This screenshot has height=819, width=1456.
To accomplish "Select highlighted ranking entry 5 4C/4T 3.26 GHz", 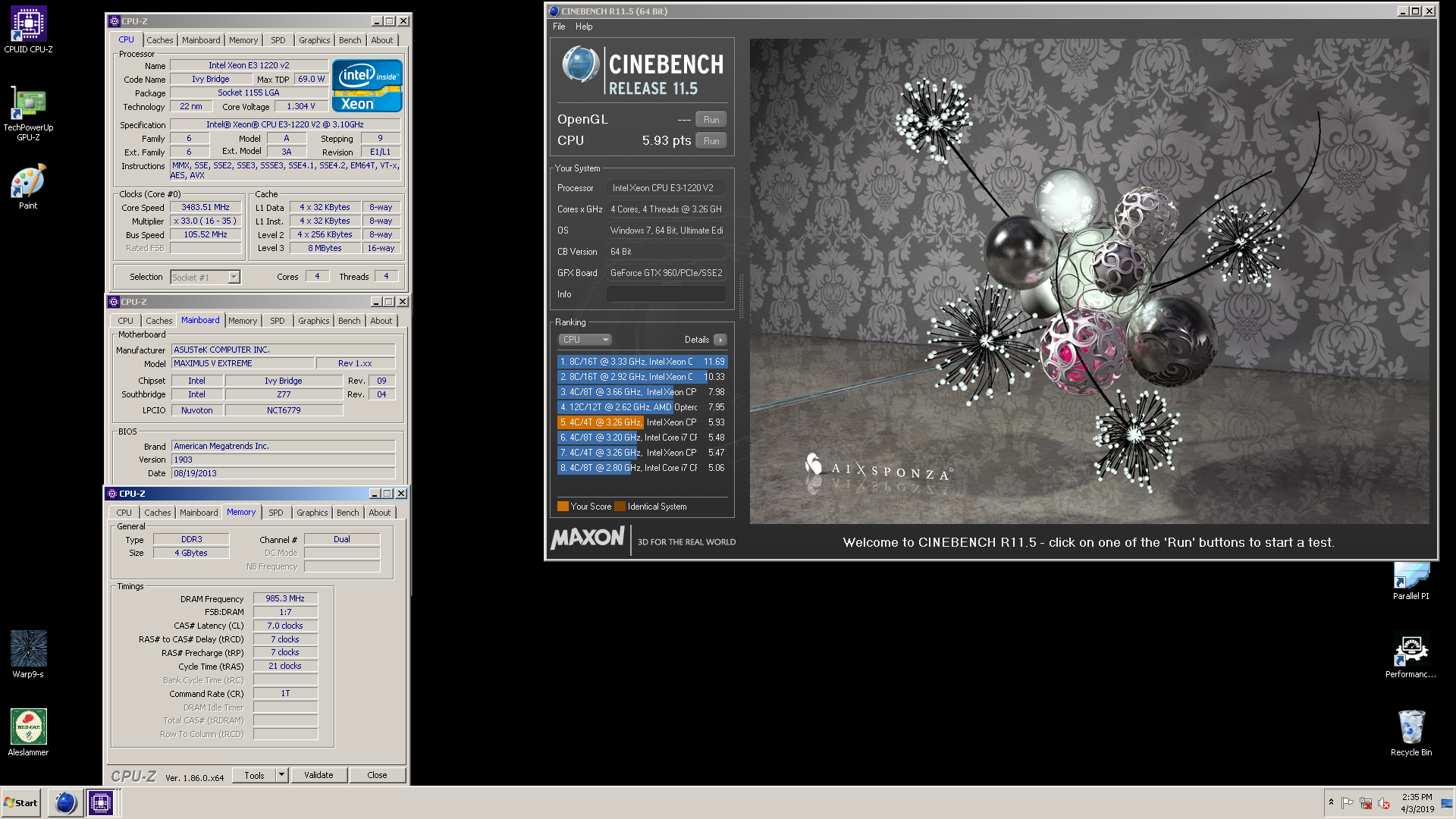I will click(x=642, y=422).
